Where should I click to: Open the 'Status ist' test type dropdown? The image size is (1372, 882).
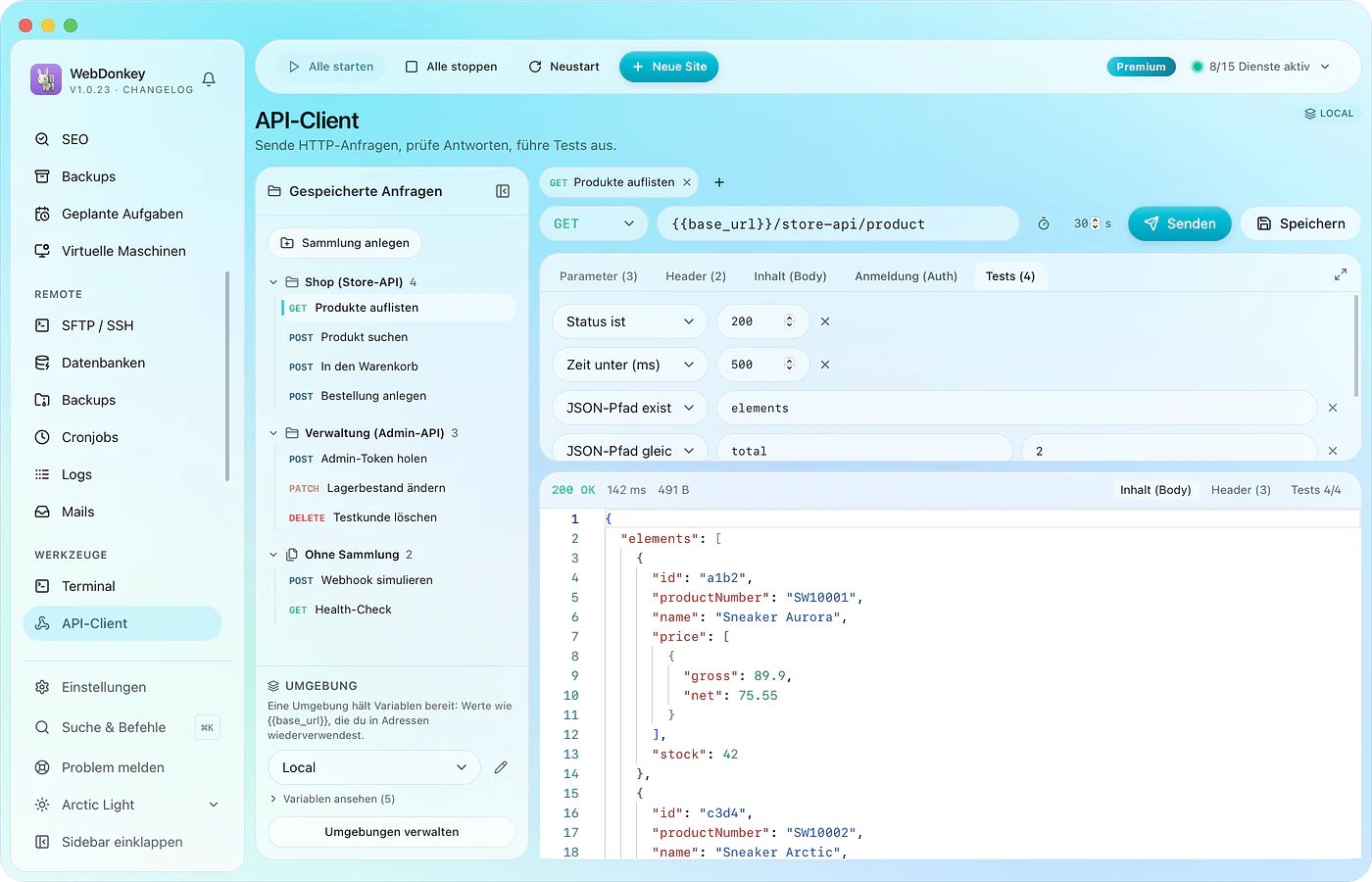(x=630, y=321)
